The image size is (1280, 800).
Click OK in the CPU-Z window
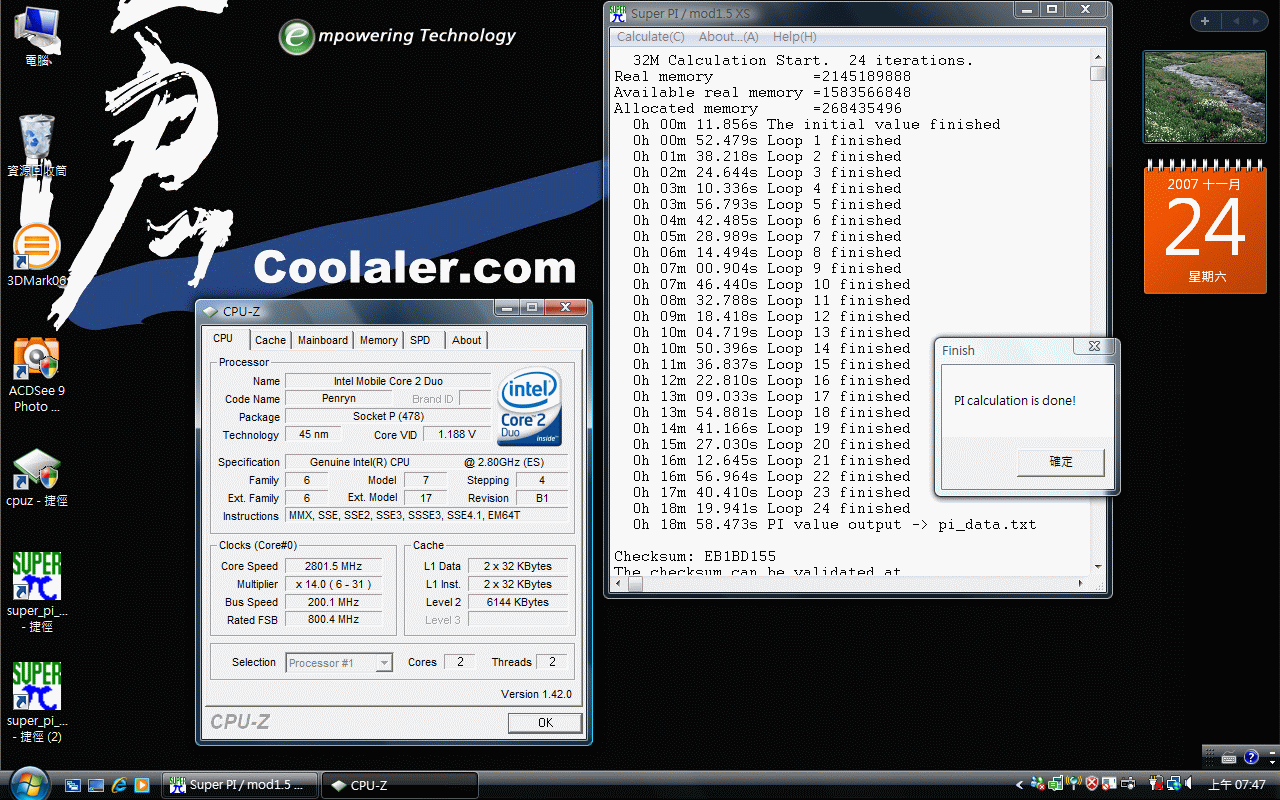(x=545, y=722)
